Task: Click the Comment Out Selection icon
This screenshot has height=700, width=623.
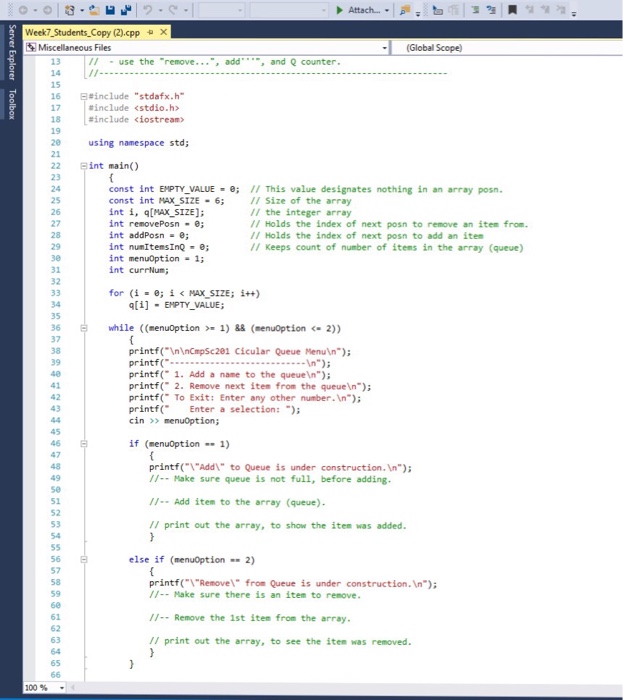Action: point(475,10)
